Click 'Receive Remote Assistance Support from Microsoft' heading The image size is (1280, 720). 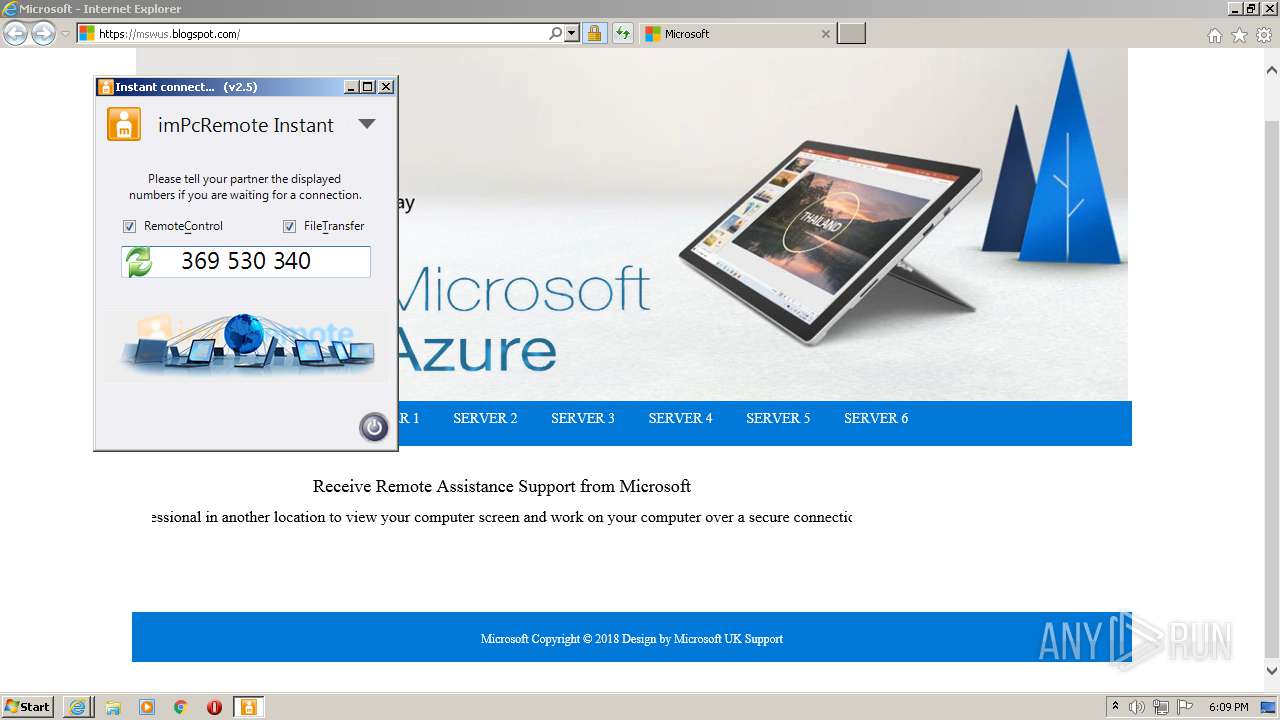[x=502, y=487]
